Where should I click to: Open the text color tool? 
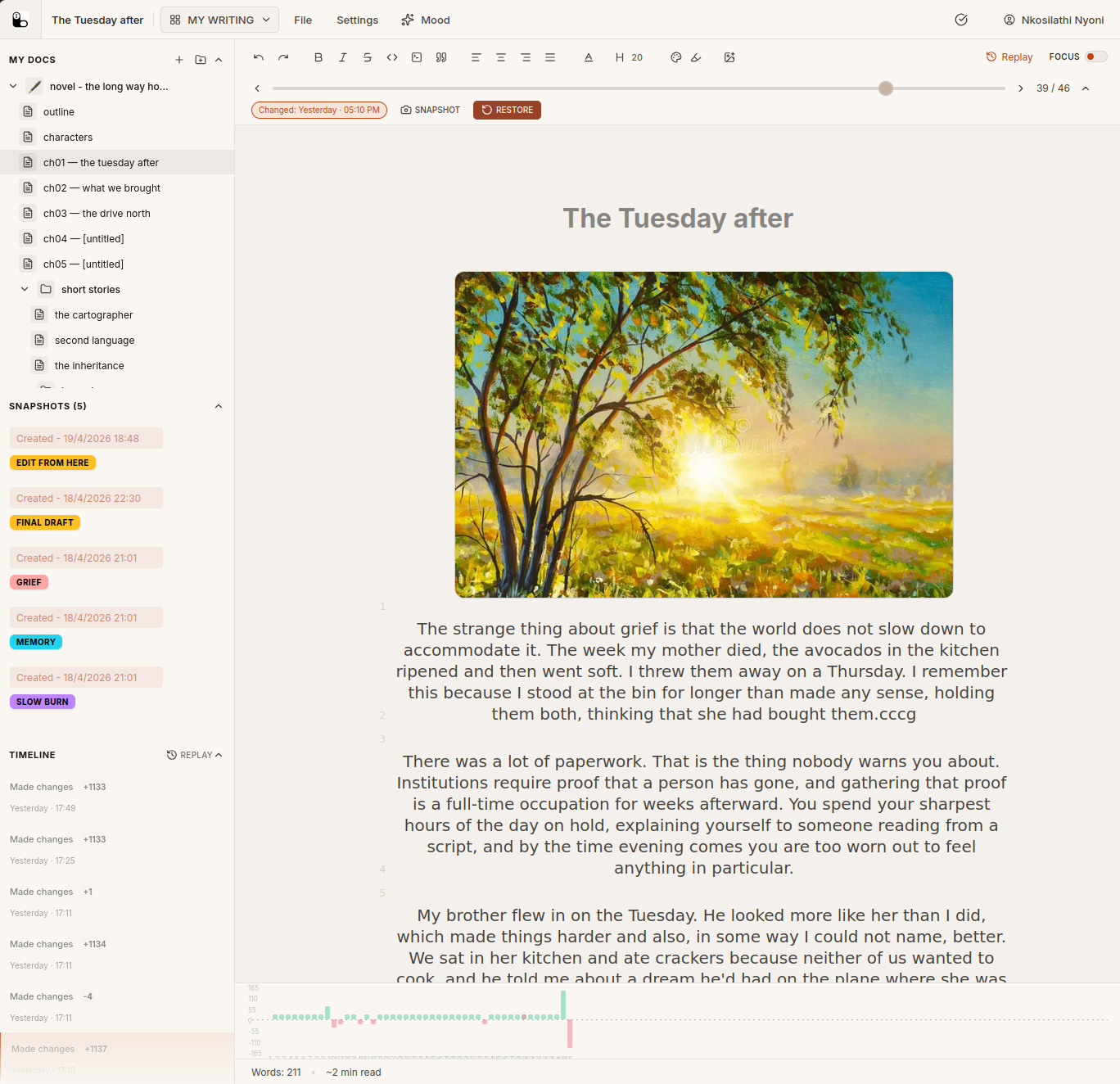pyautogui.click(x=589, y=57)
